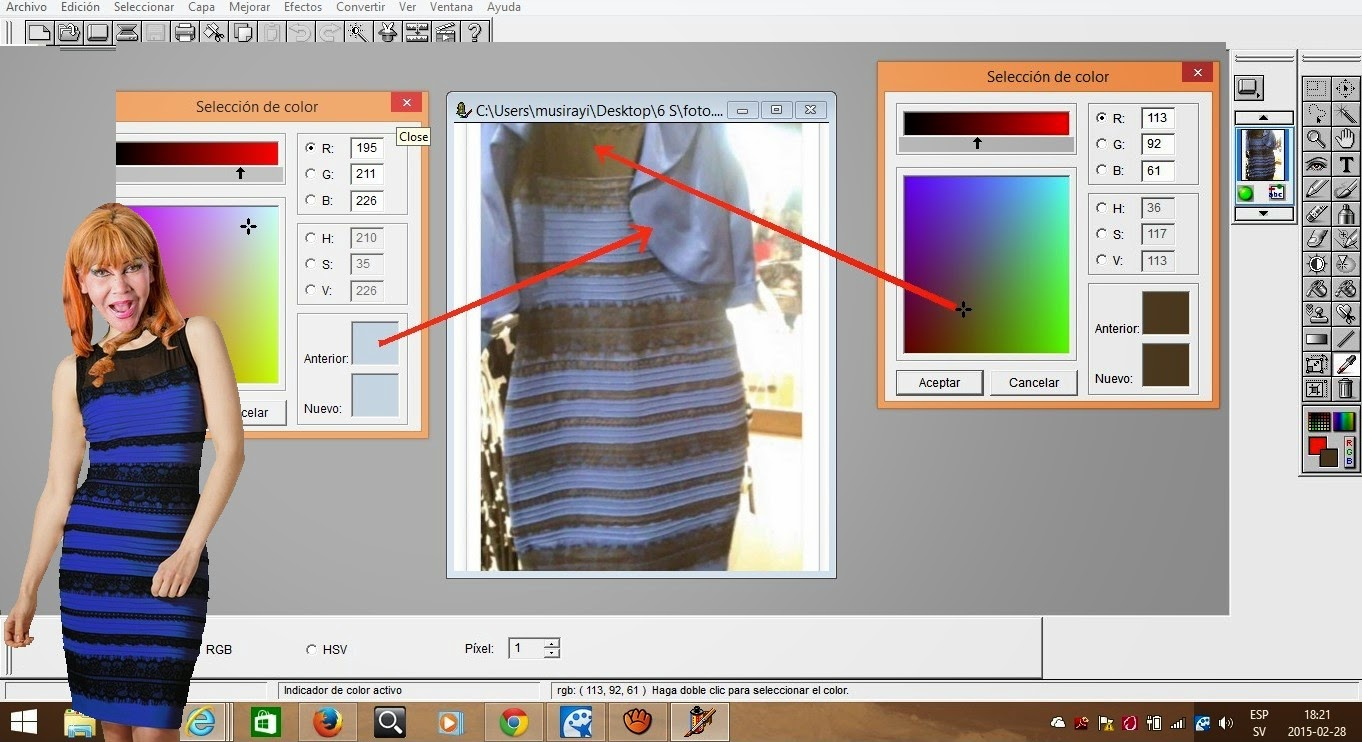Select the lasso selection tool
Screen dimensions: 1362x742
1317,114
